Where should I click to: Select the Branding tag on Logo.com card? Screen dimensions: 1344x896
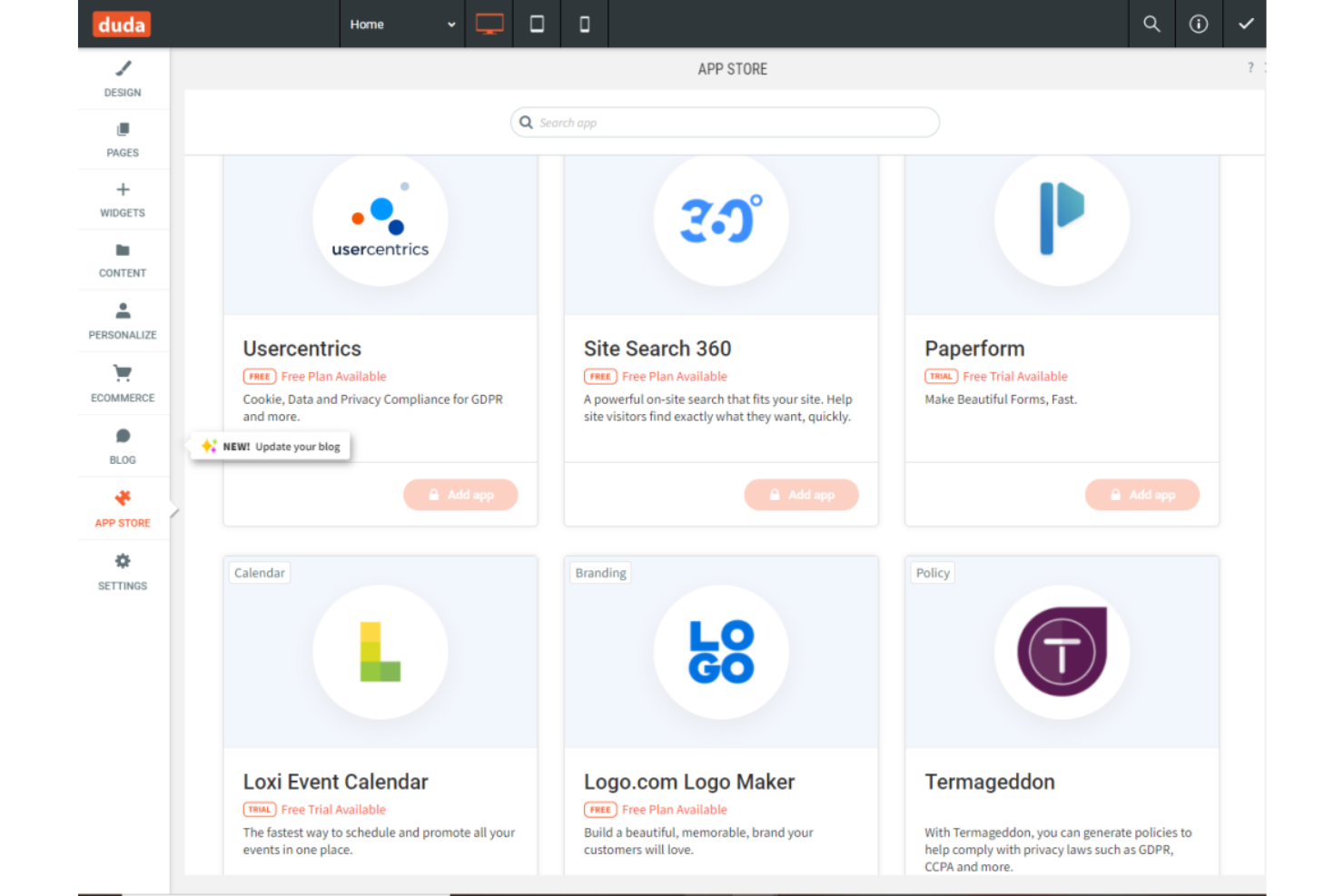pyautogui.click(x=599, y=572)
